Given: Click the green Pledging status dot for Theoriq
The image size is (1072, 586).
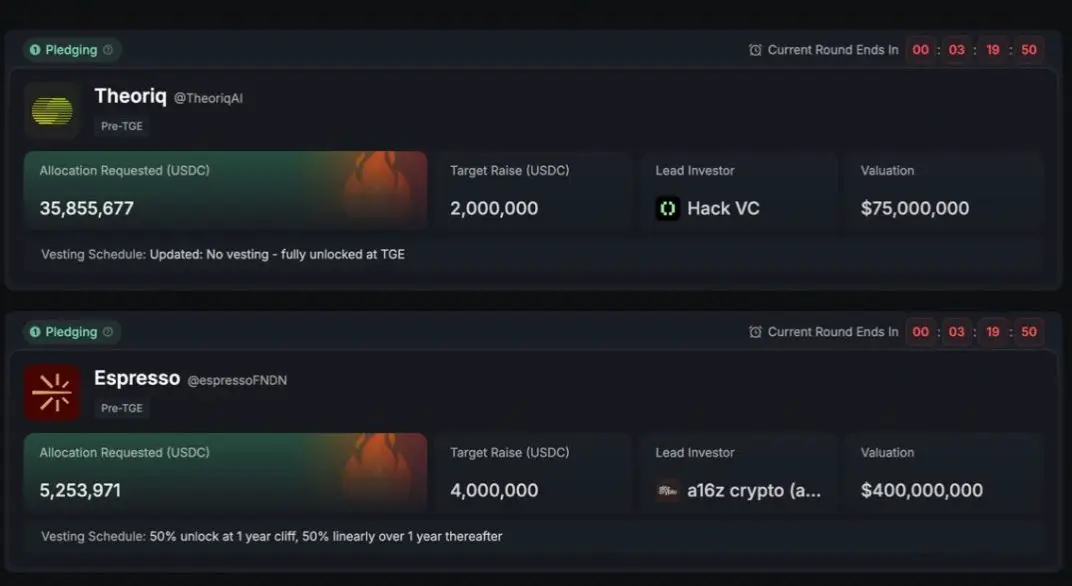Looking at the screenshot, I should coord(35,50).
